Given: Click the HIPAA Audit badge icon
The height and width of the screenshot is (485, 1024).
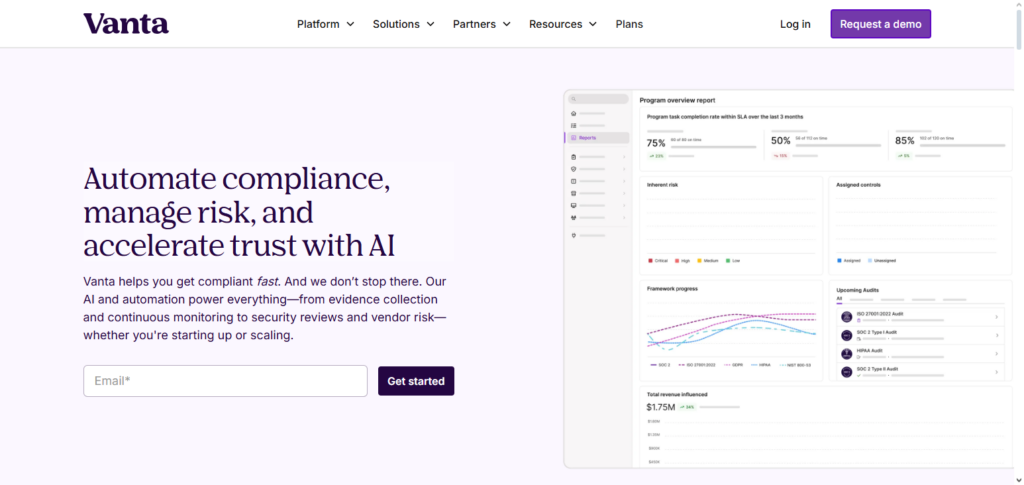Looking at the screenshot, I should pos(846,354).
